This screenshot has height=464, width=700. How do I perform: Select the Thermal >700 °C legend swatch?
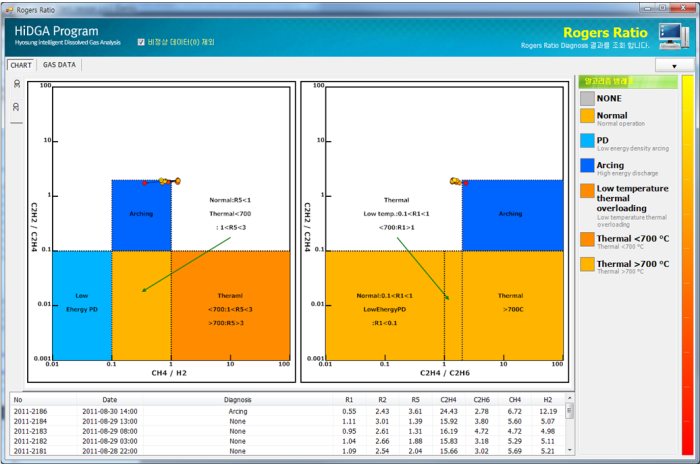[587, 264]
